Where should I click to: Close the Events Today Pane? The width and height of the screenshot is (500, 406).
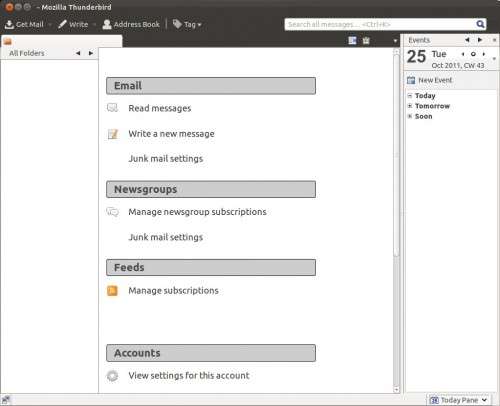[x=494, y=40]
